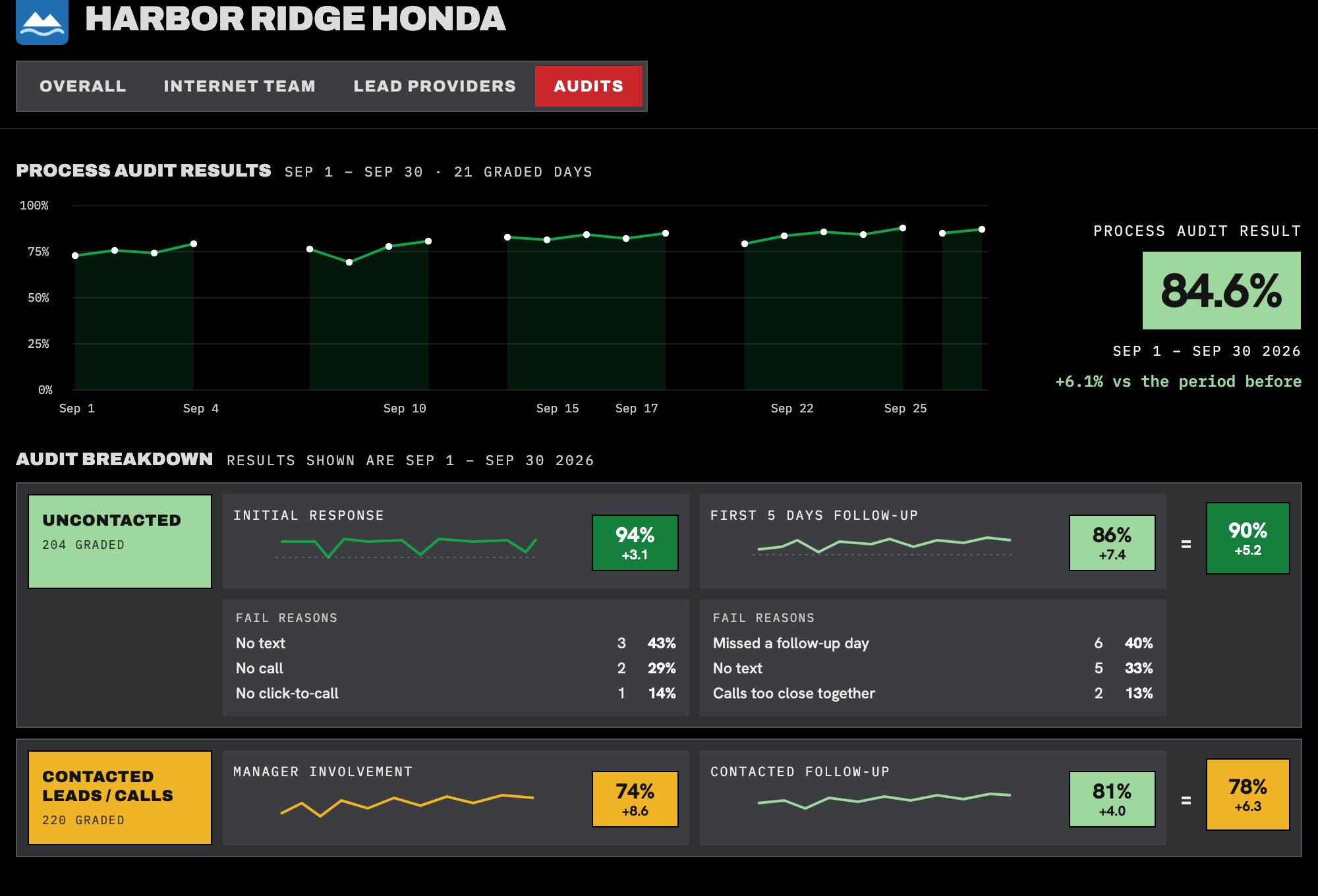Click the Process Audit Results heading
The height and width of the screenshot is (896, 1318).
pos(144,171)
